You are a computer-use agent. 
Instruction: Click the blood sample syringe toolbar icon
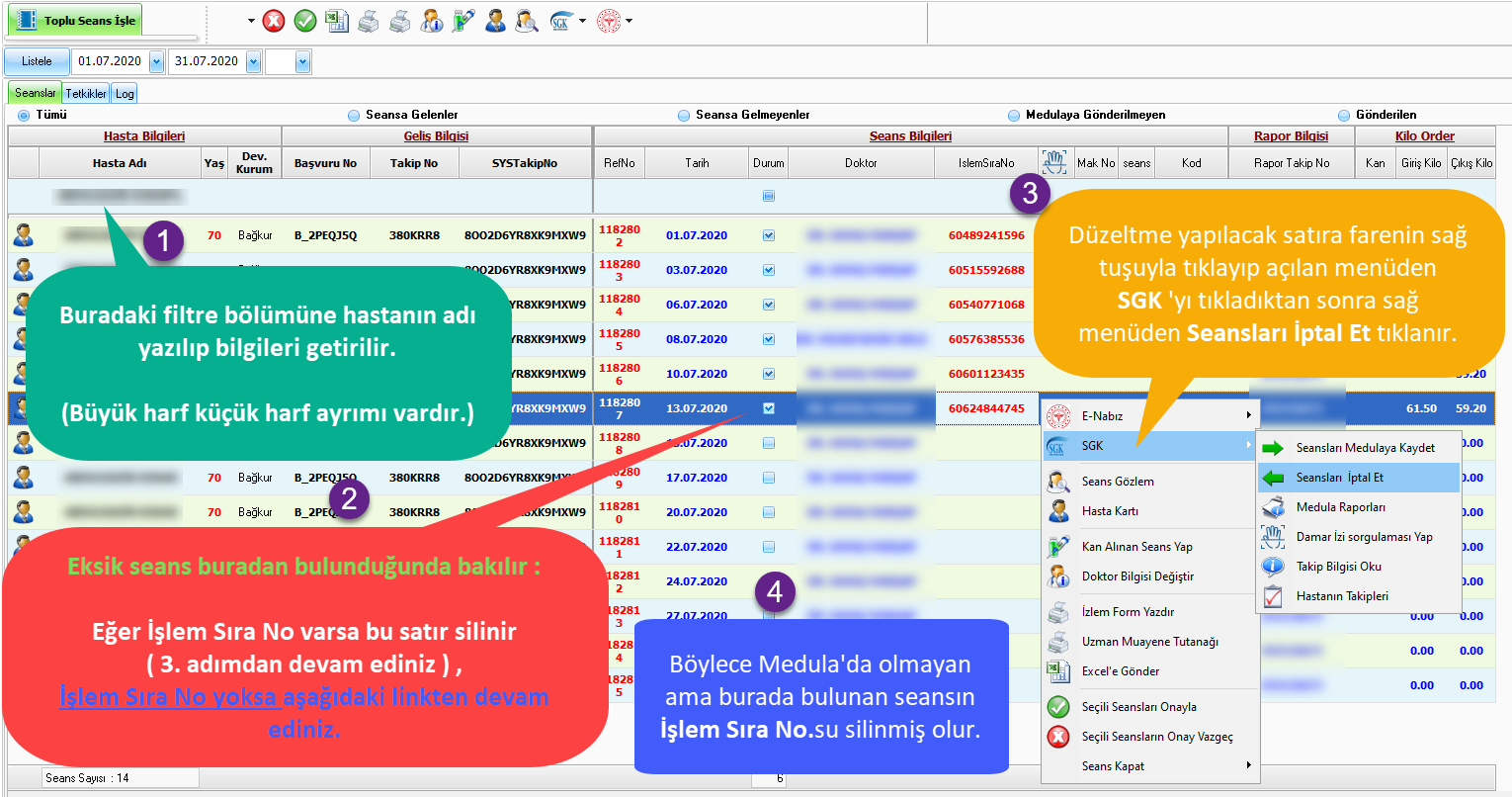tap(463, 21)
